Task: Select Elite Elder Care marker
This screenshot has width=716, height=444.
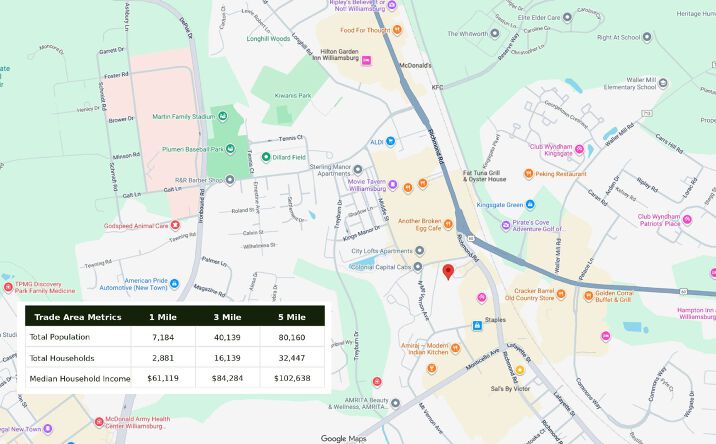Action: pos(567,17)
